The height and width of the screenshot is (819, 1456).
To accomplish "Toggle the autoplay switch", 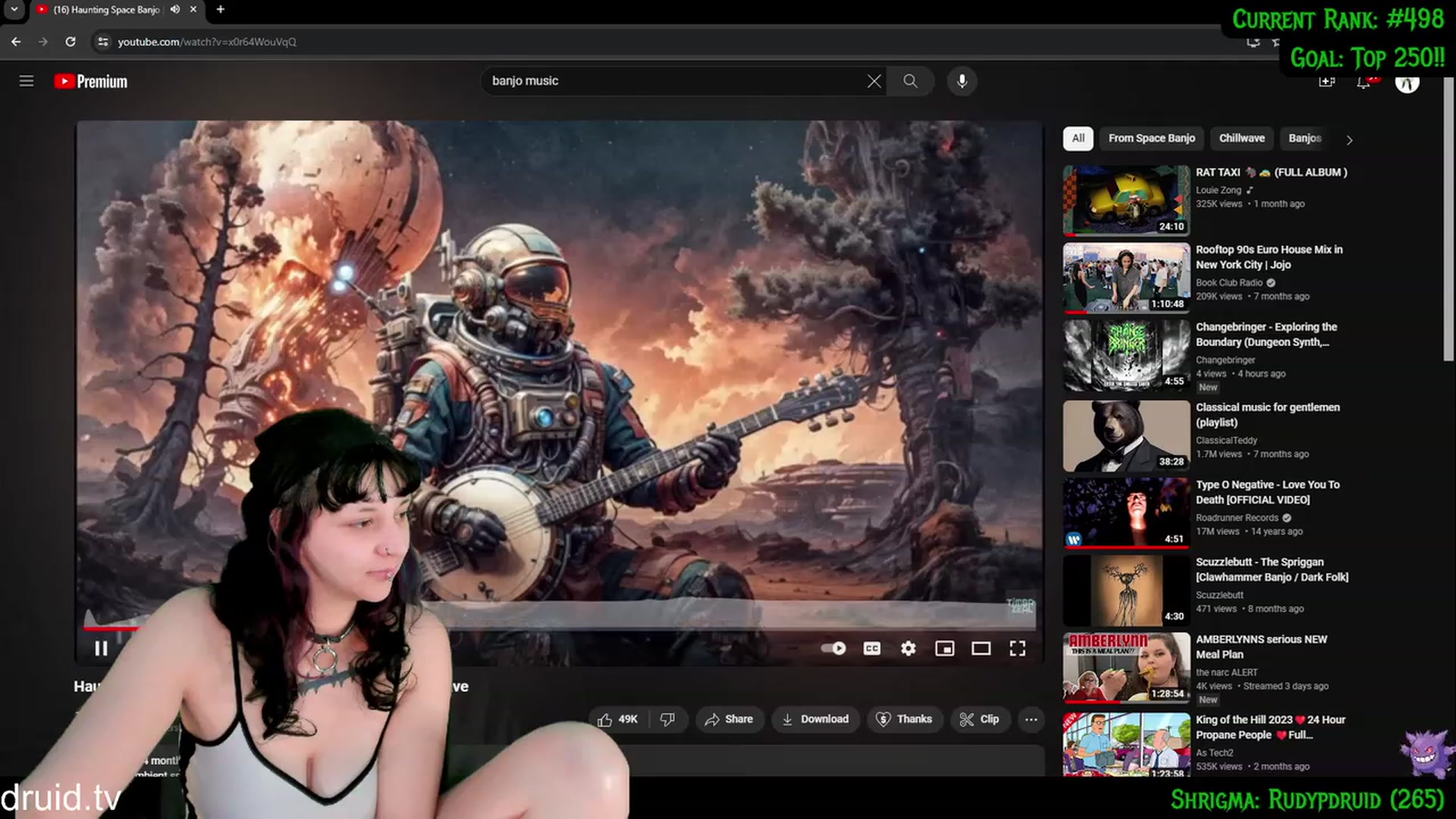I will tap(833, 648).
